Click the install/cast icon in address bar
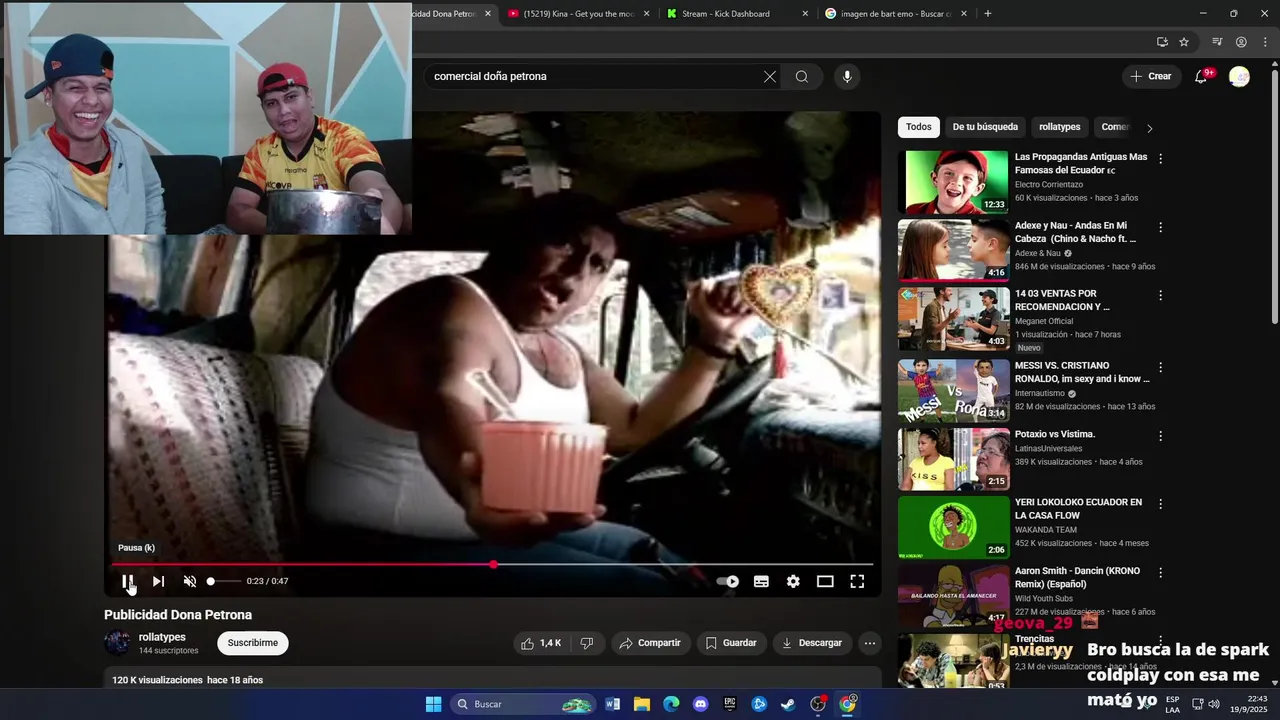This screenshot has height=720, width=1280. [1162, 42]
